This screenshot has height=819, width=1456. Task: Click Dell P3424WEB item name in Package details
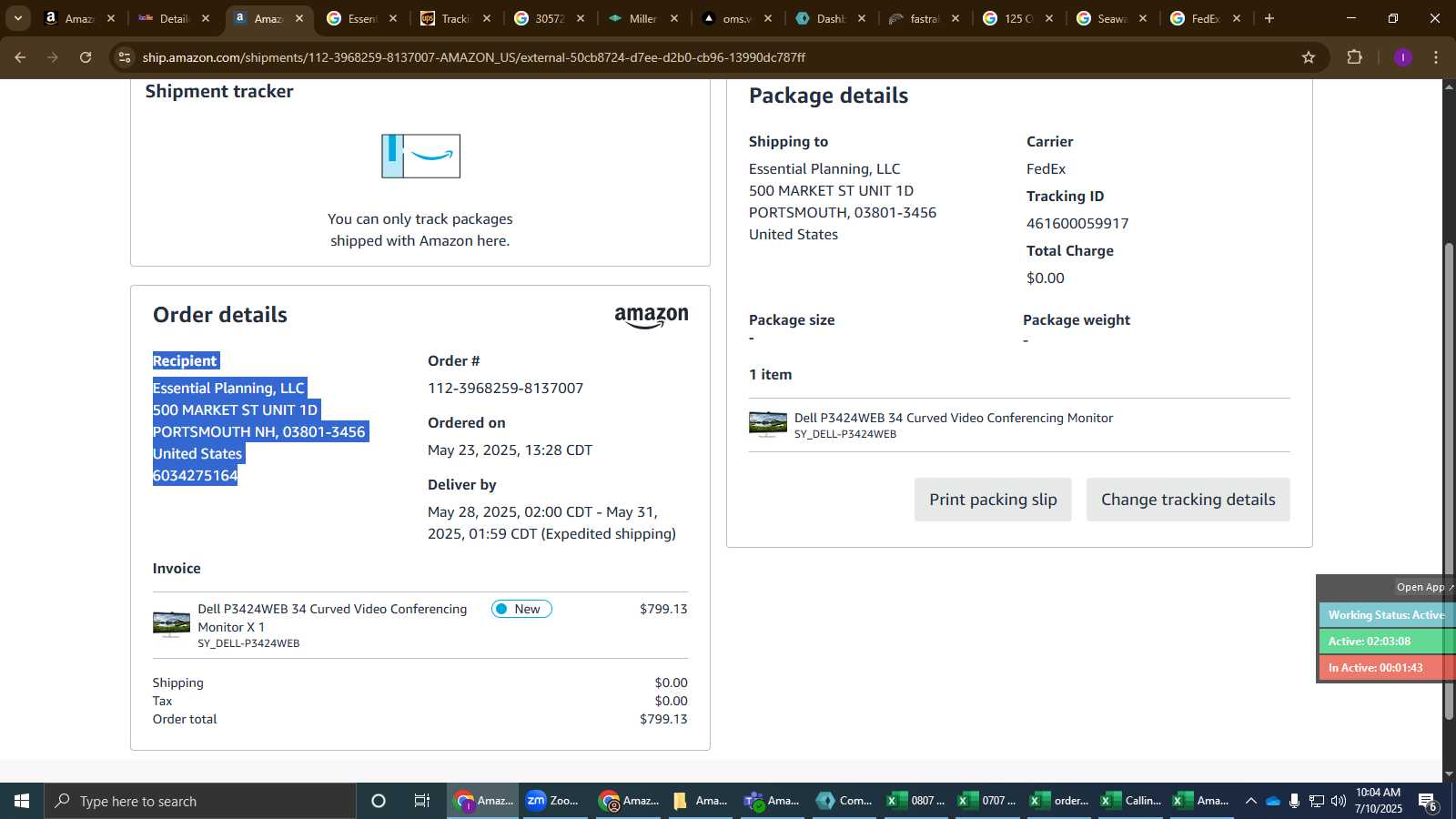coord(954,418)
